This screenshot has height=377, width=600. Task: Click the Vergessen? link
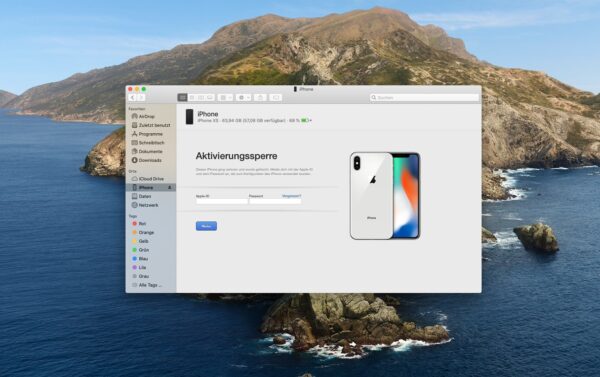point(291,196)
